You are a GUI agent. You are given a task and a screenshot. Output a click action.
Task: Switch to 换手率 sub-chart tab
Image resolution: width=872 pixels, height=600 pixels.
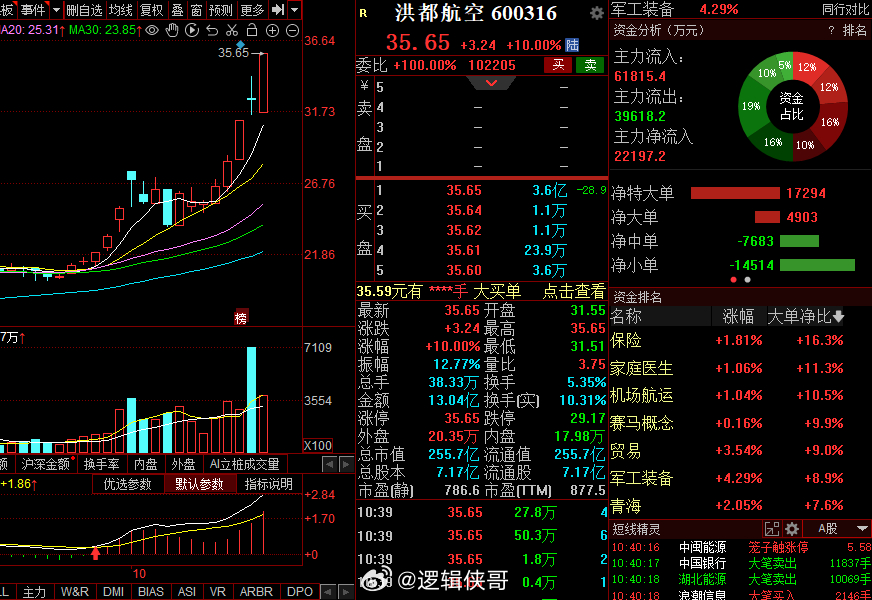[101, 464]
